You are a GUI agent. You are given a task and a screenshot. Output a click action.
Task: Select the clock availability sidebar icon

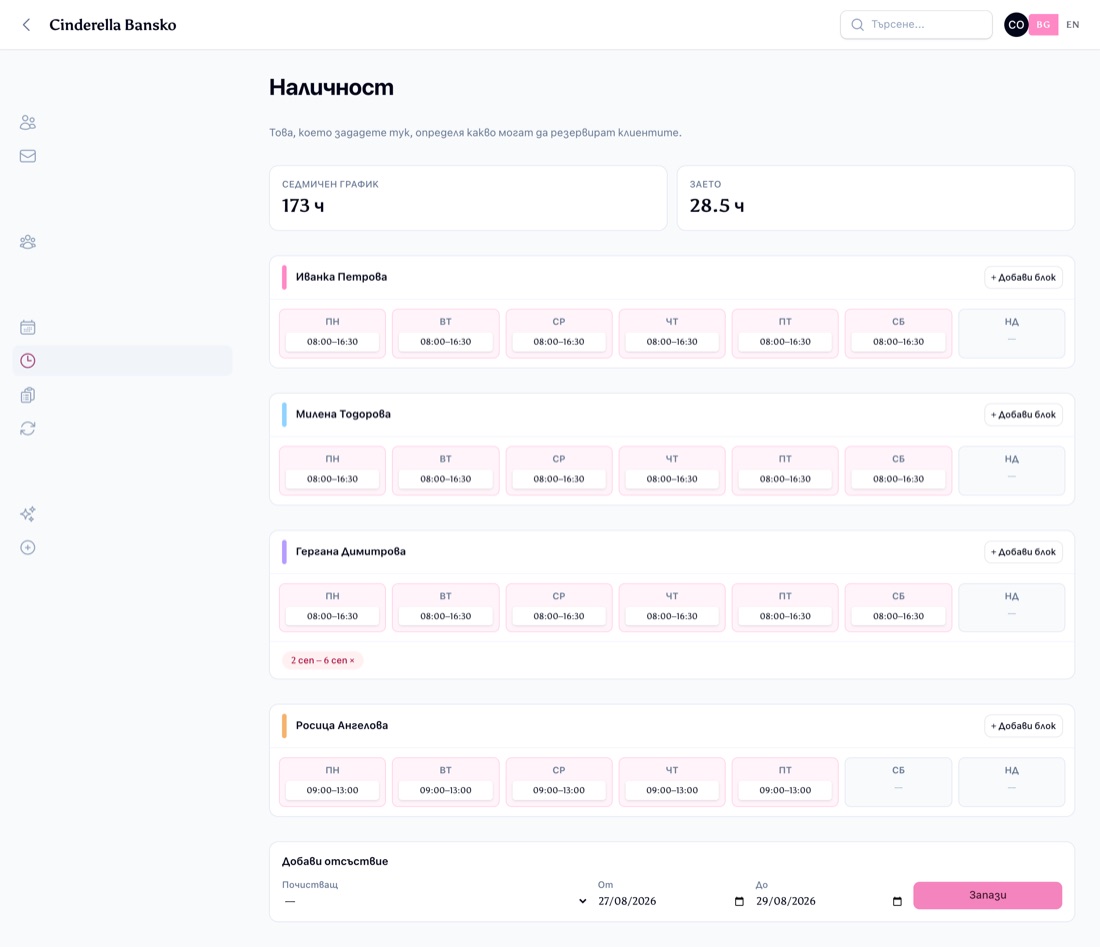click(28, 361)
